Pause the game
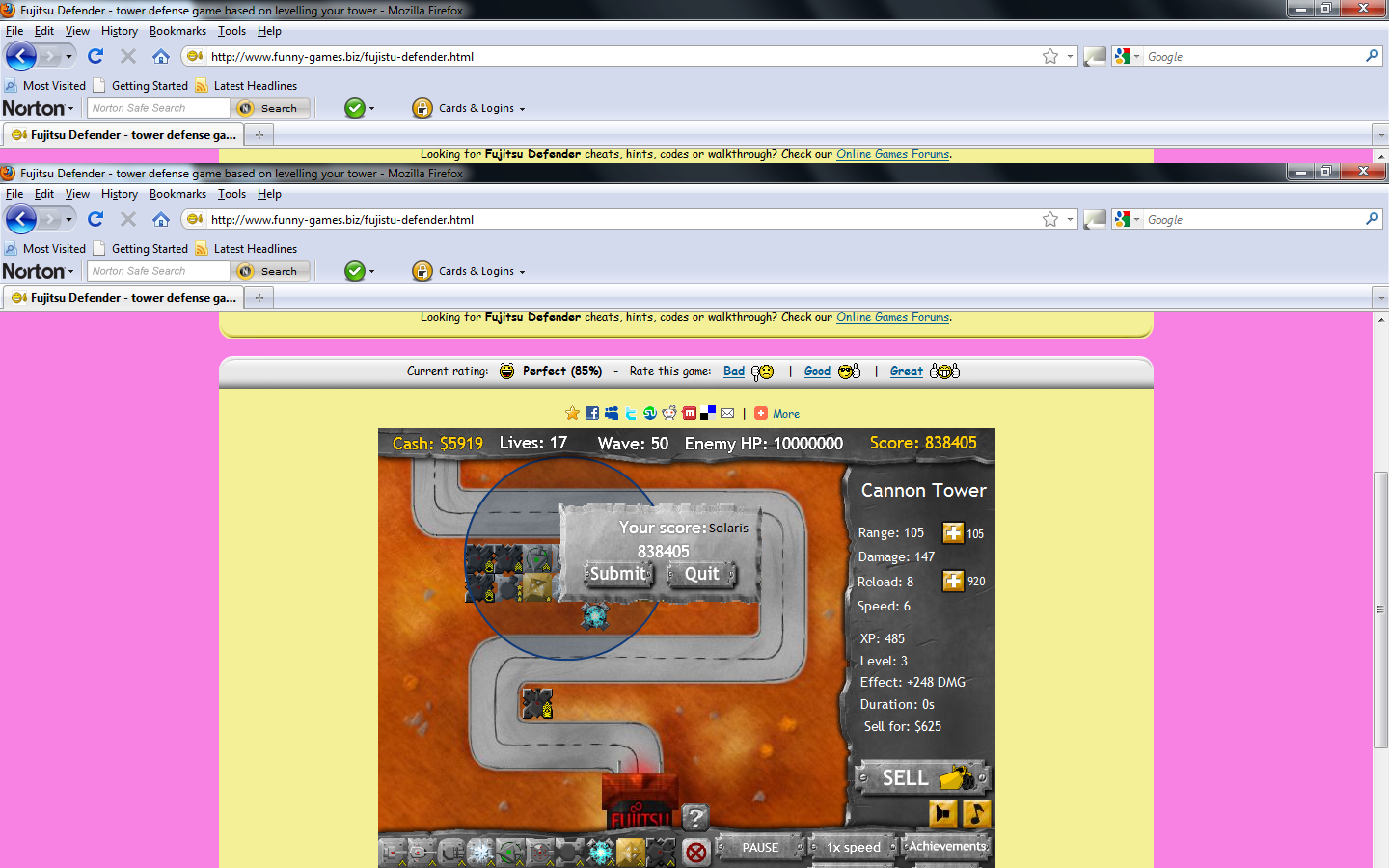Viewport: 1389px width, 868px height. (x=760, y=847)
